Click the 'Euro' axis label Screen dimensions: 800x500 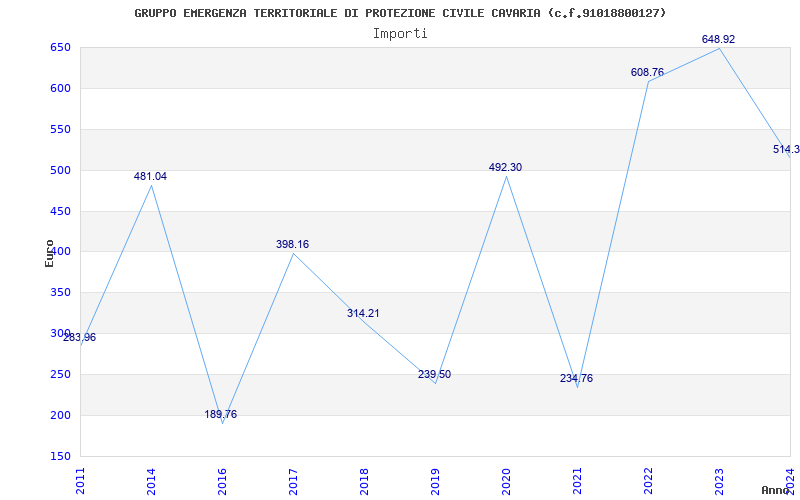point(49,253)
